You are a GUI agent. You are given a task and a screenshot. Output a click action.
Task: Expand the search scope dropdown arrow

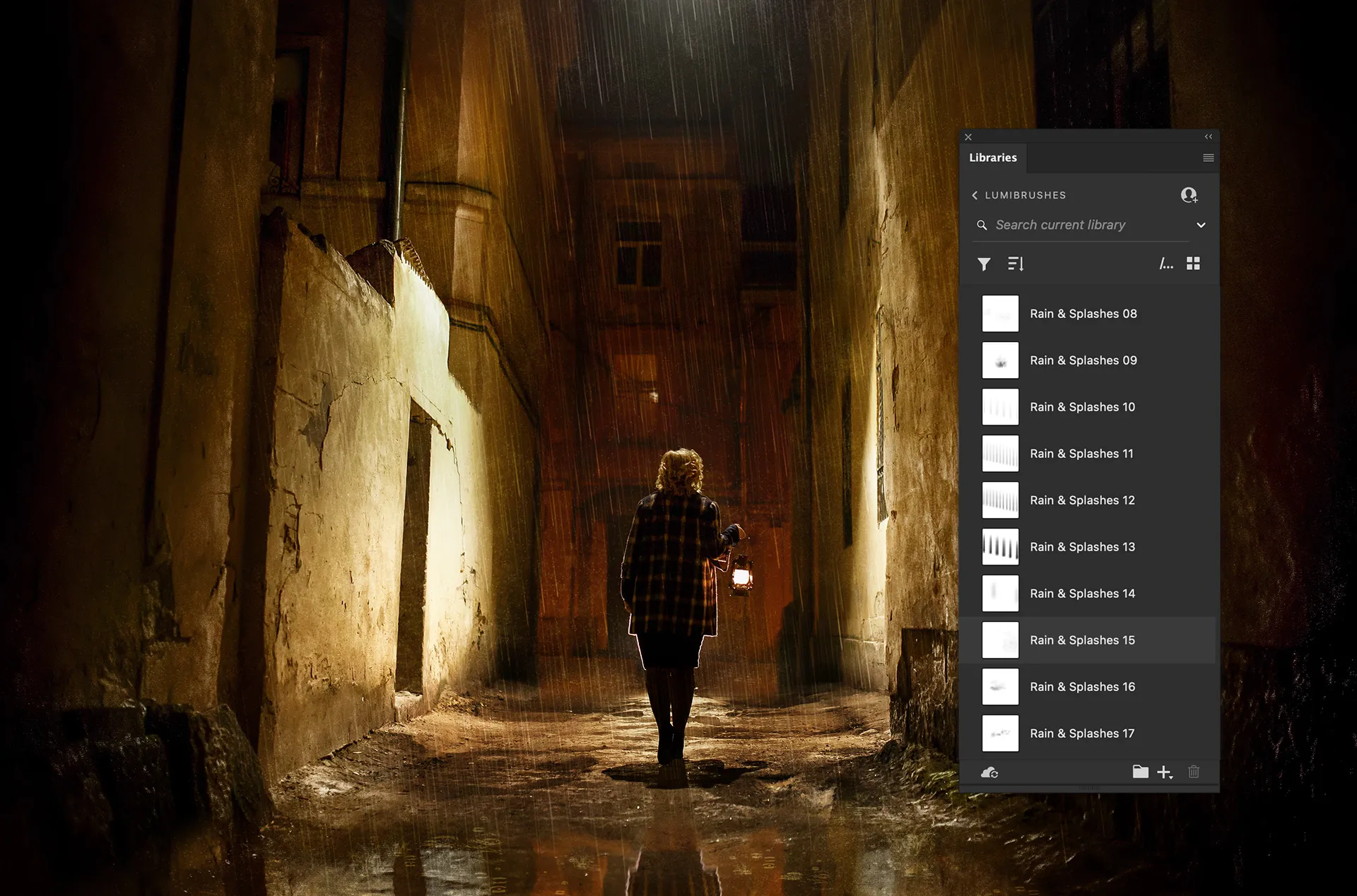[1201, 225]
